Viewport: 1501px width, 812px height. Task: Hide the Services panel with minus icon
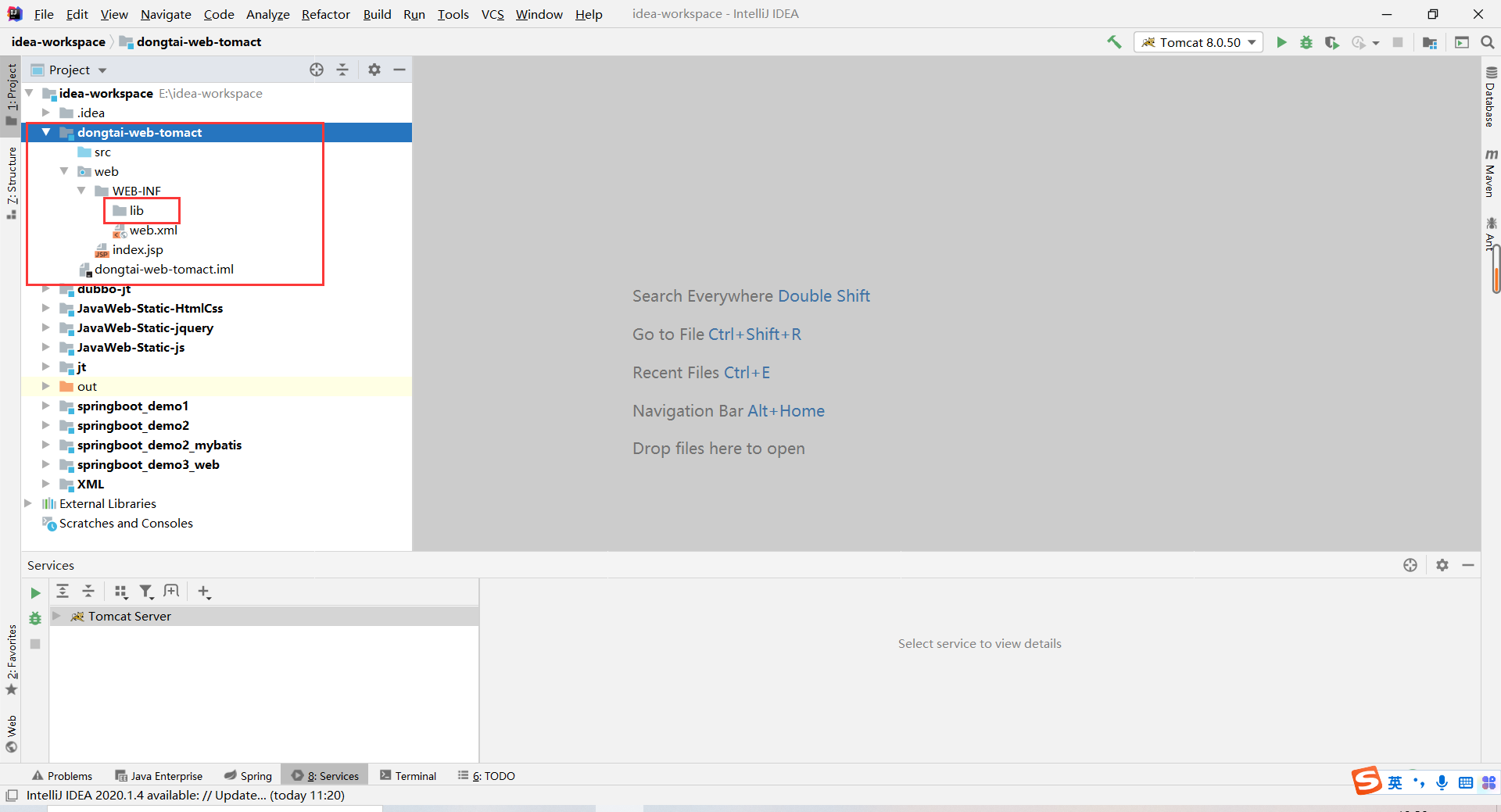1468,565
